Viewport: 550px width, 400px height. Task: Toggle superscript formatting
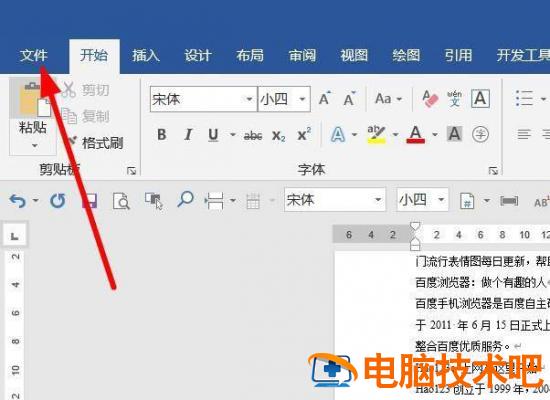(304, 134)
